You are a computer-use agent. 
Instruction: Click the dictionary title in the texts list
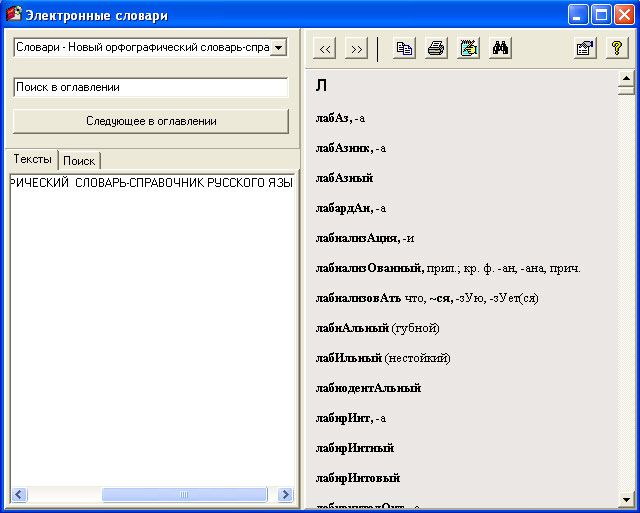(150, 183)
